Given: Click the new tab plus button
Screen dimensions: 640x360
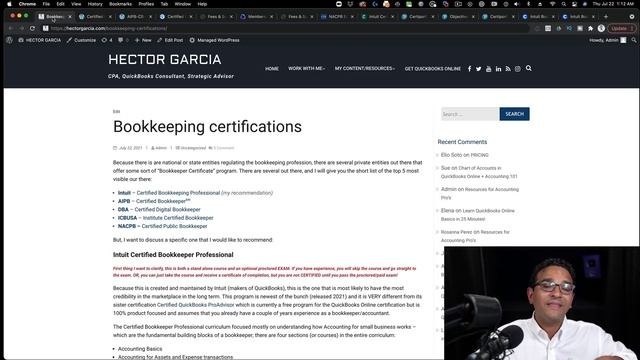Looking at the screenshot, I should [606, 17].
